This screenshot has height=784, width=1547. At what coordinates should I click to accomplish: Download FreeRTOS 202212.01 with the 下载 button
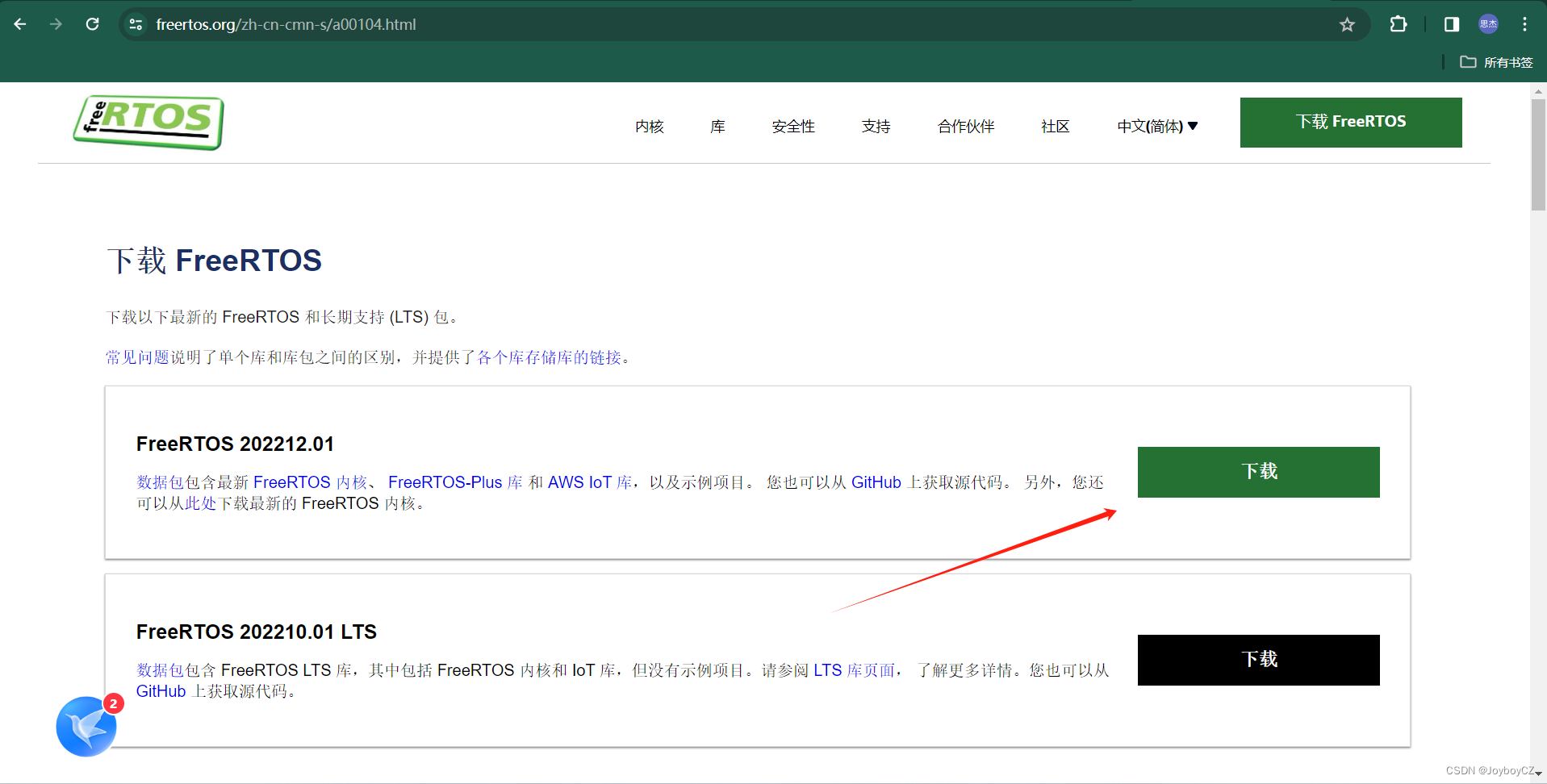point(1257,472)
